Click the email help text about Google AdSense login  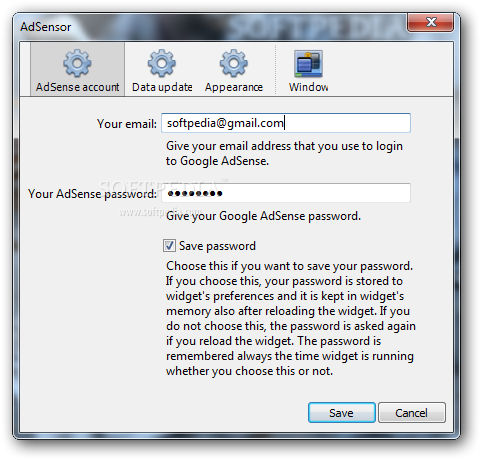click(x=284, y=153)
